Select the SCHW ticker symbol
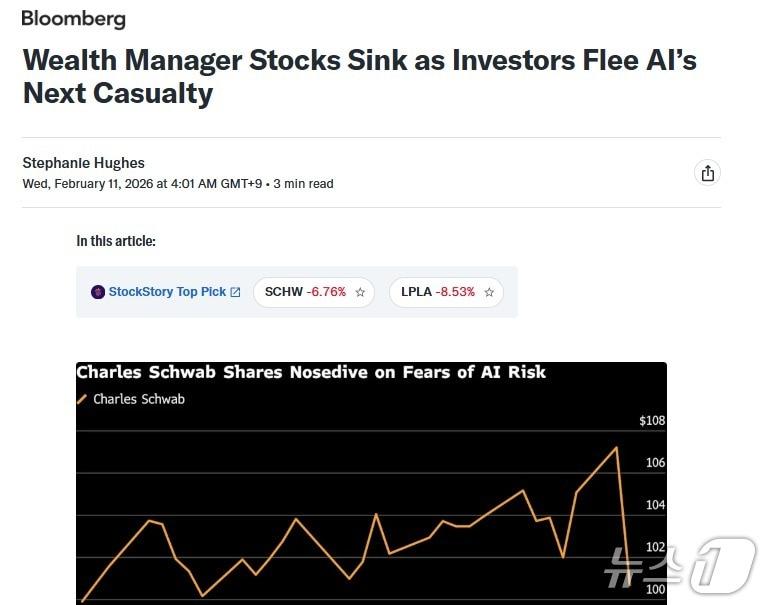This screenshot has width=767, height=605. (284, 292)
